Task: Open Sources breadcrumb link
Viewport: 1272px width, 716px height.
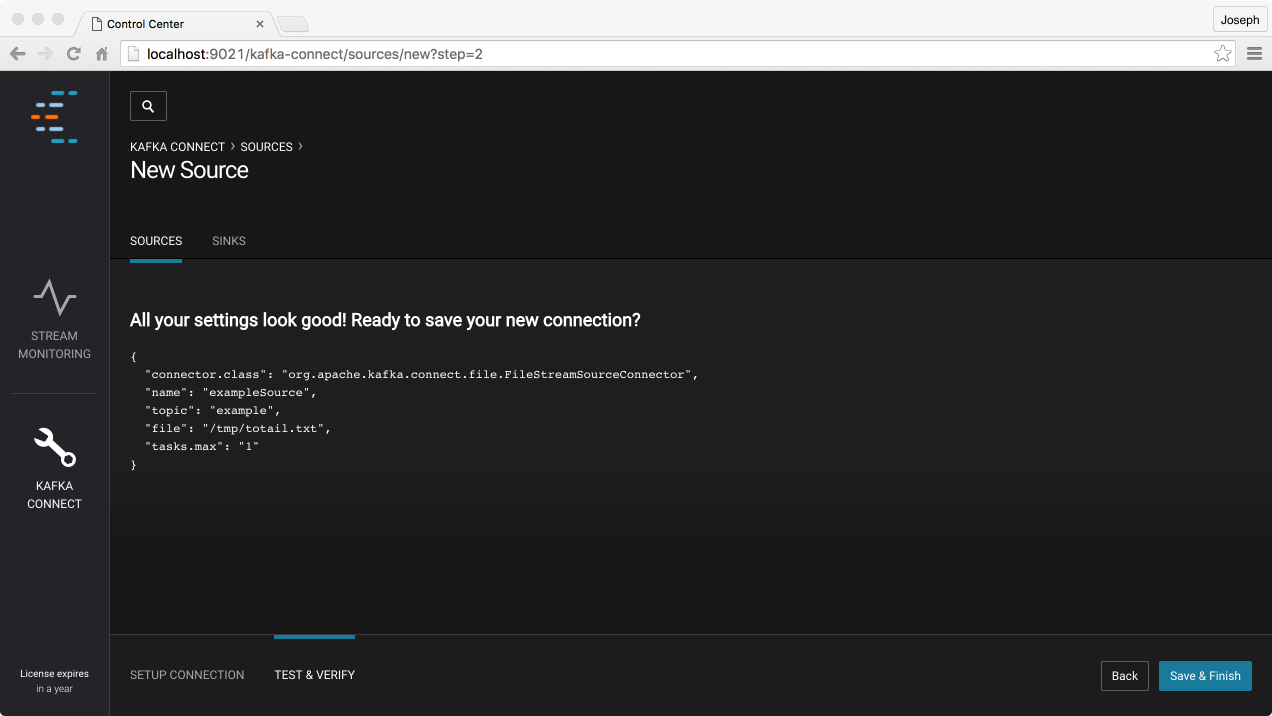Action: pos(266,147)
